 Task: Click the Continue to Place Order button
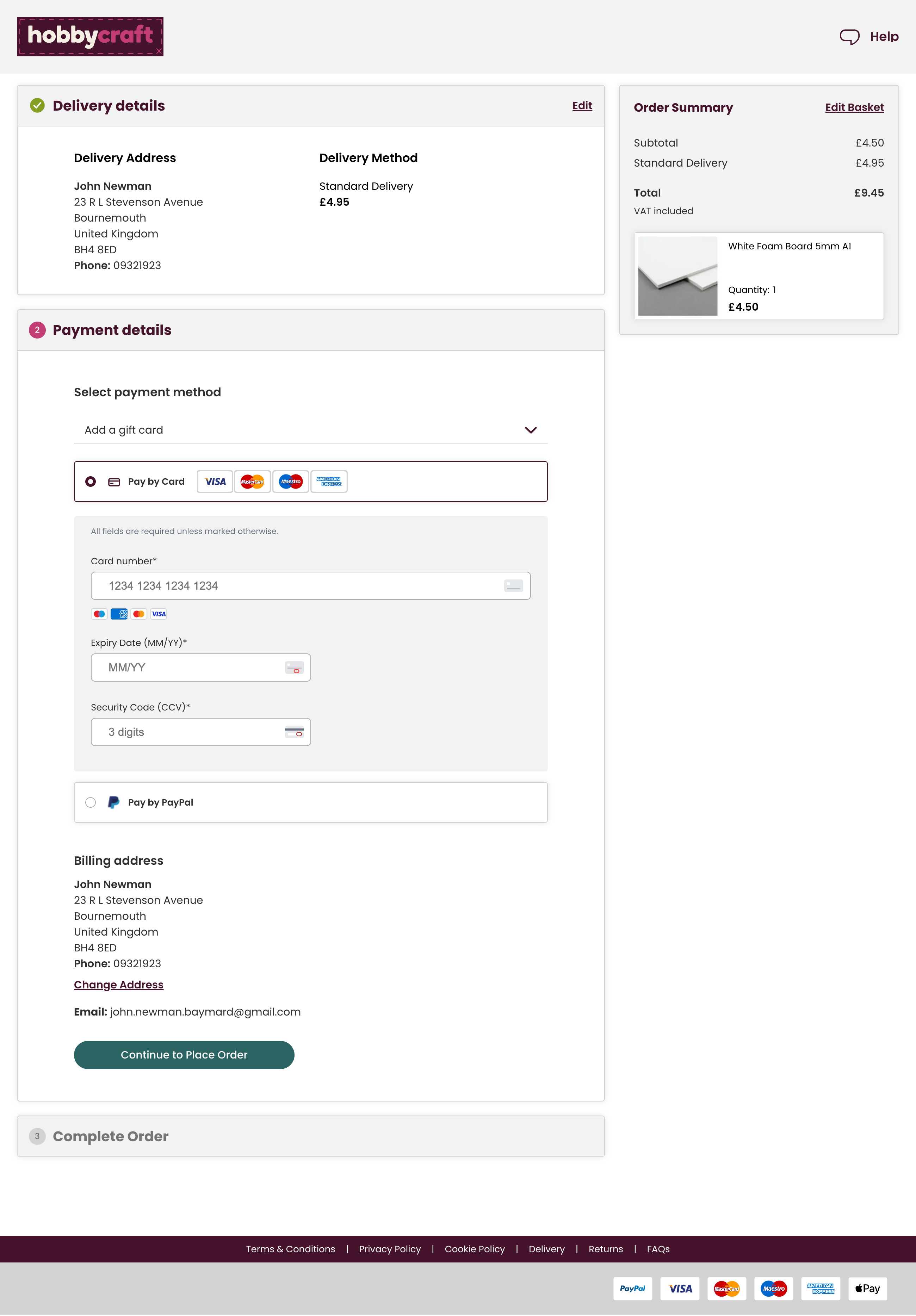[x=184, y=1055]
